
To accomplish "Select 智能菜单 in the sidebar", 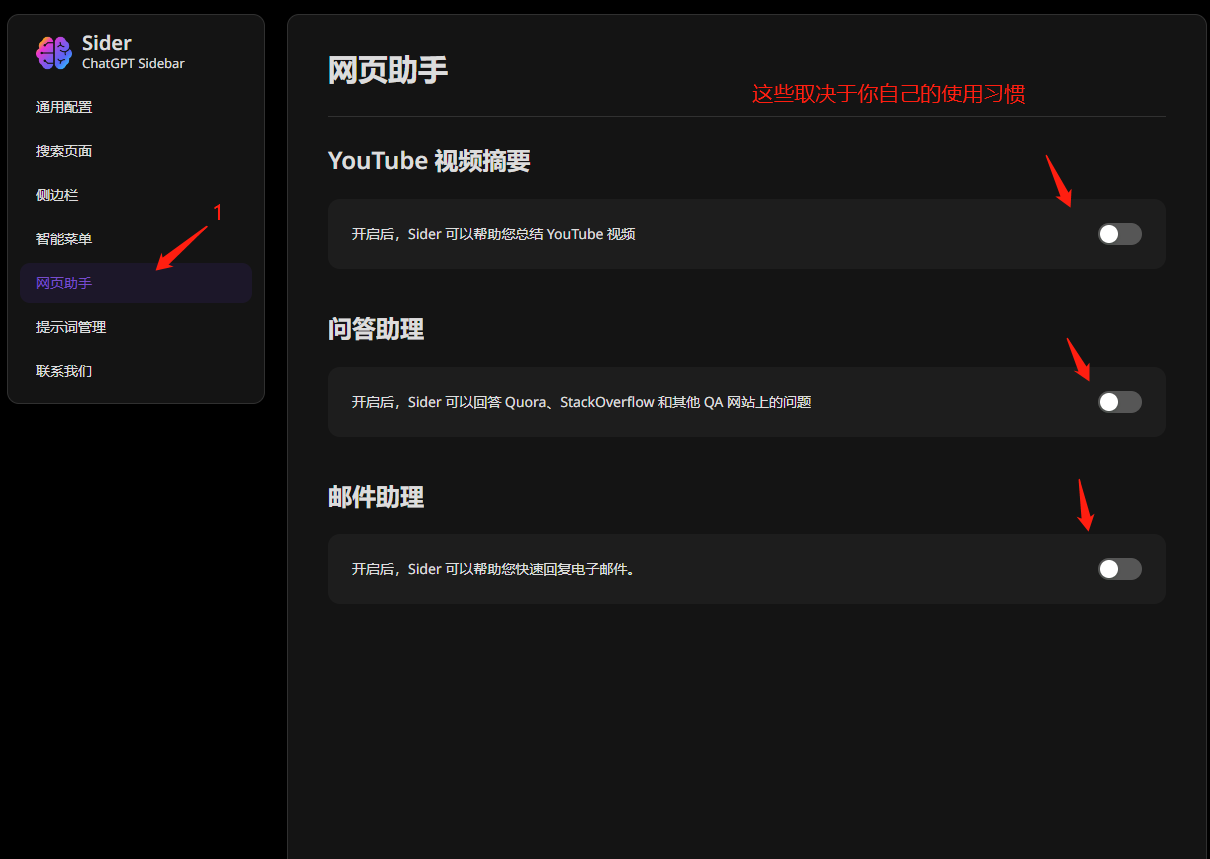I will click(x=64, y=239).
